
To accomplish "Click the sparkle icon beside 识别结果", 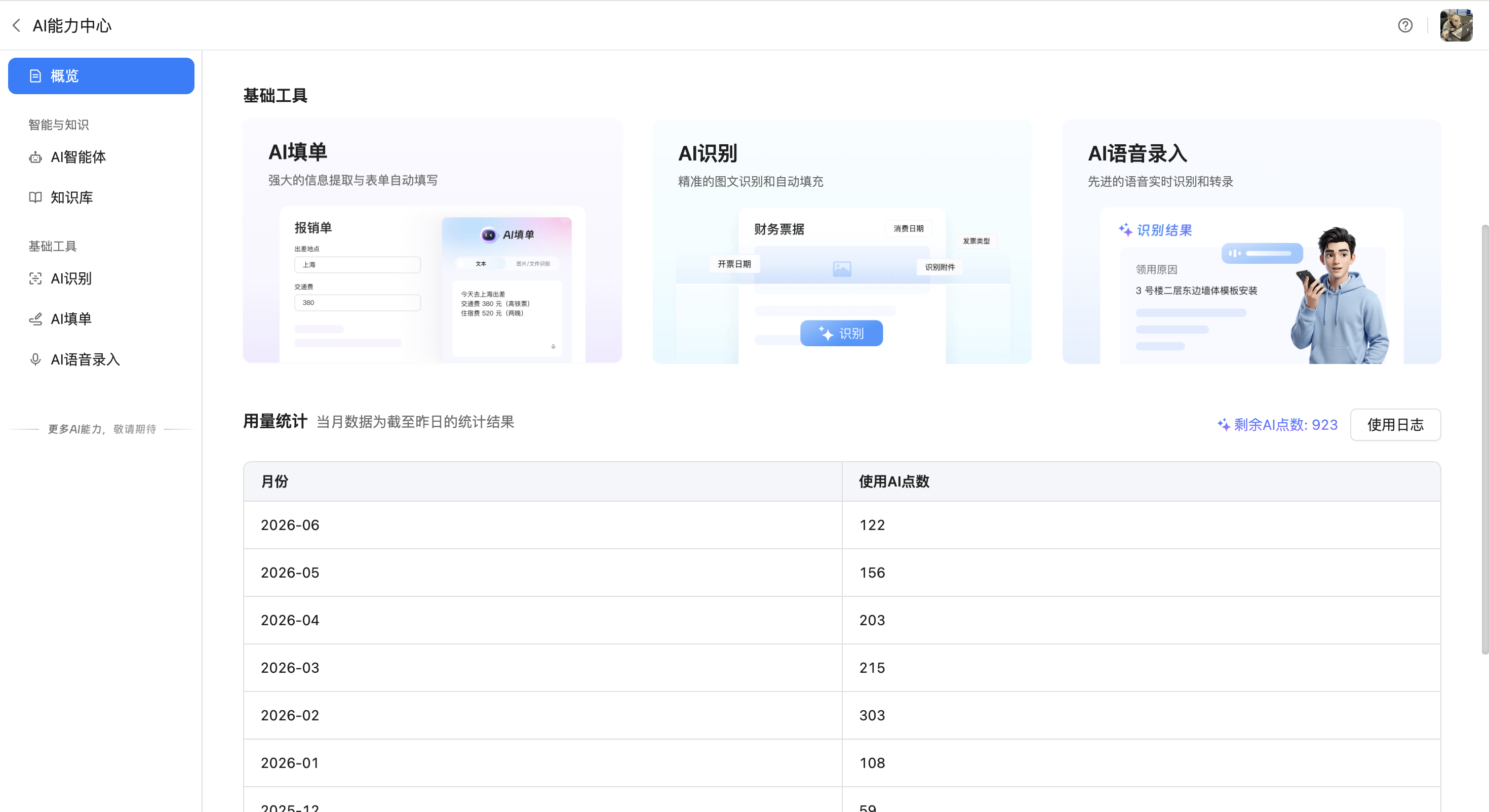I will click(1125, 230).
